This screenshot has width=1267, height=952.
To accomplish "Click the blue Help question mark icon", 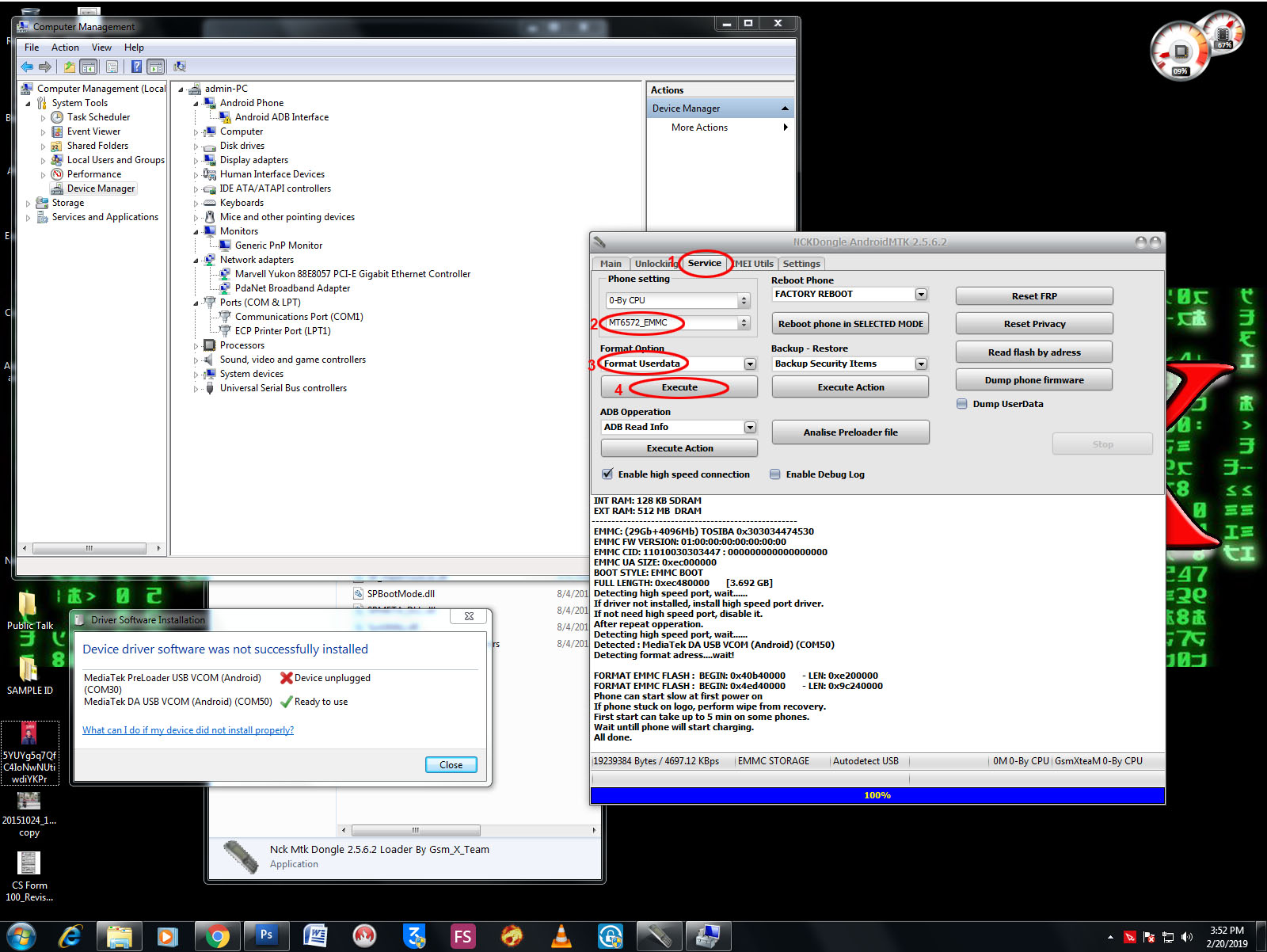I will point(136,67).
